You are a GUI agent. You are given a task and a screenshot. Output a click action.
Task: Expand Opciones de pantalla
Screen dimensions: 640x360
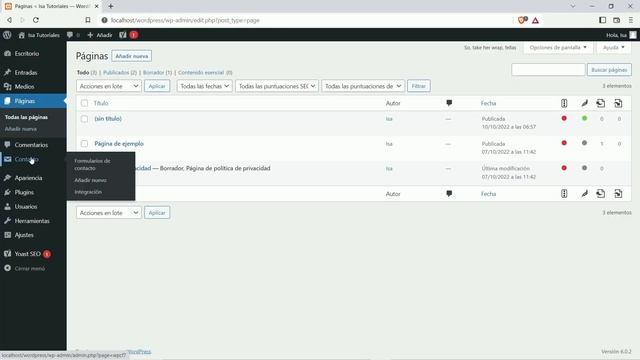coord(558,48)
